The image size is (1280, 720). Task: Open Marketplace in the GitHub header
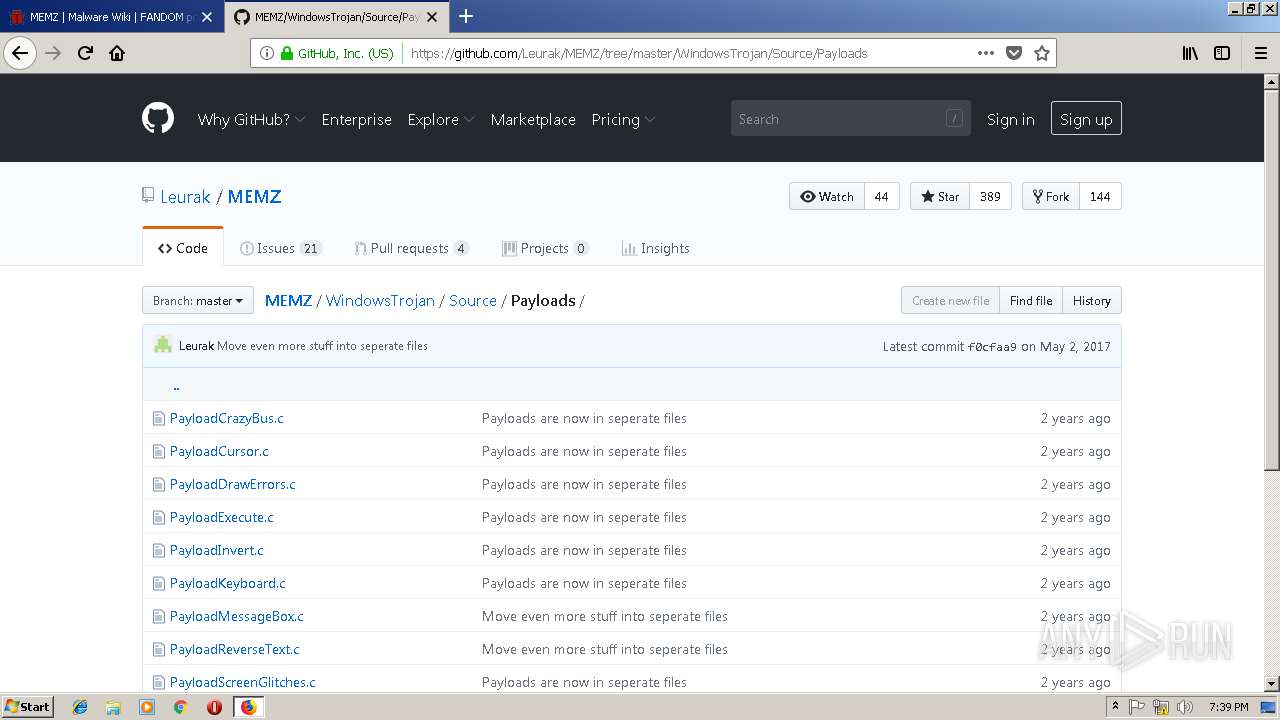[533, 119]
